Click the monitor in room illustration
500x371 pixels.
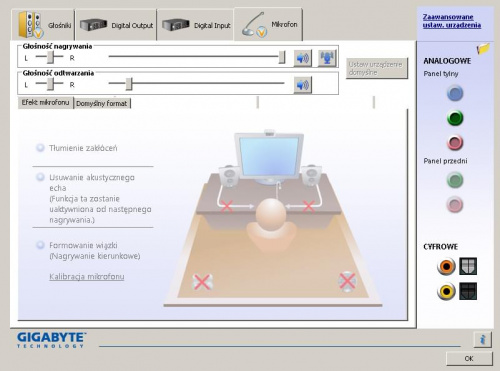pos(269,157)
